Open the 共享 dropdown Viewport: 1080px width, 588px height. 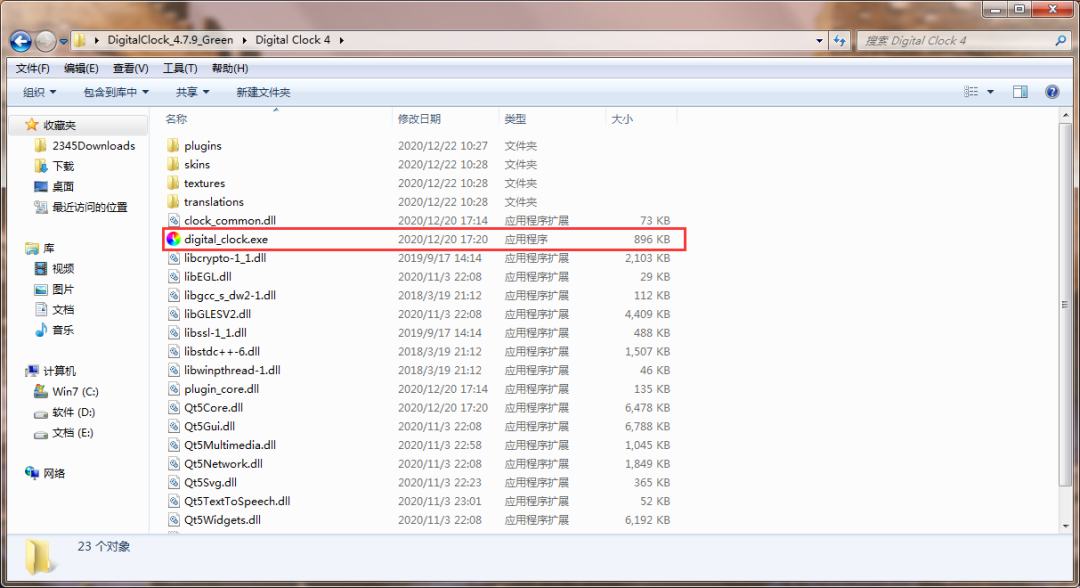(x=192, y=92)
